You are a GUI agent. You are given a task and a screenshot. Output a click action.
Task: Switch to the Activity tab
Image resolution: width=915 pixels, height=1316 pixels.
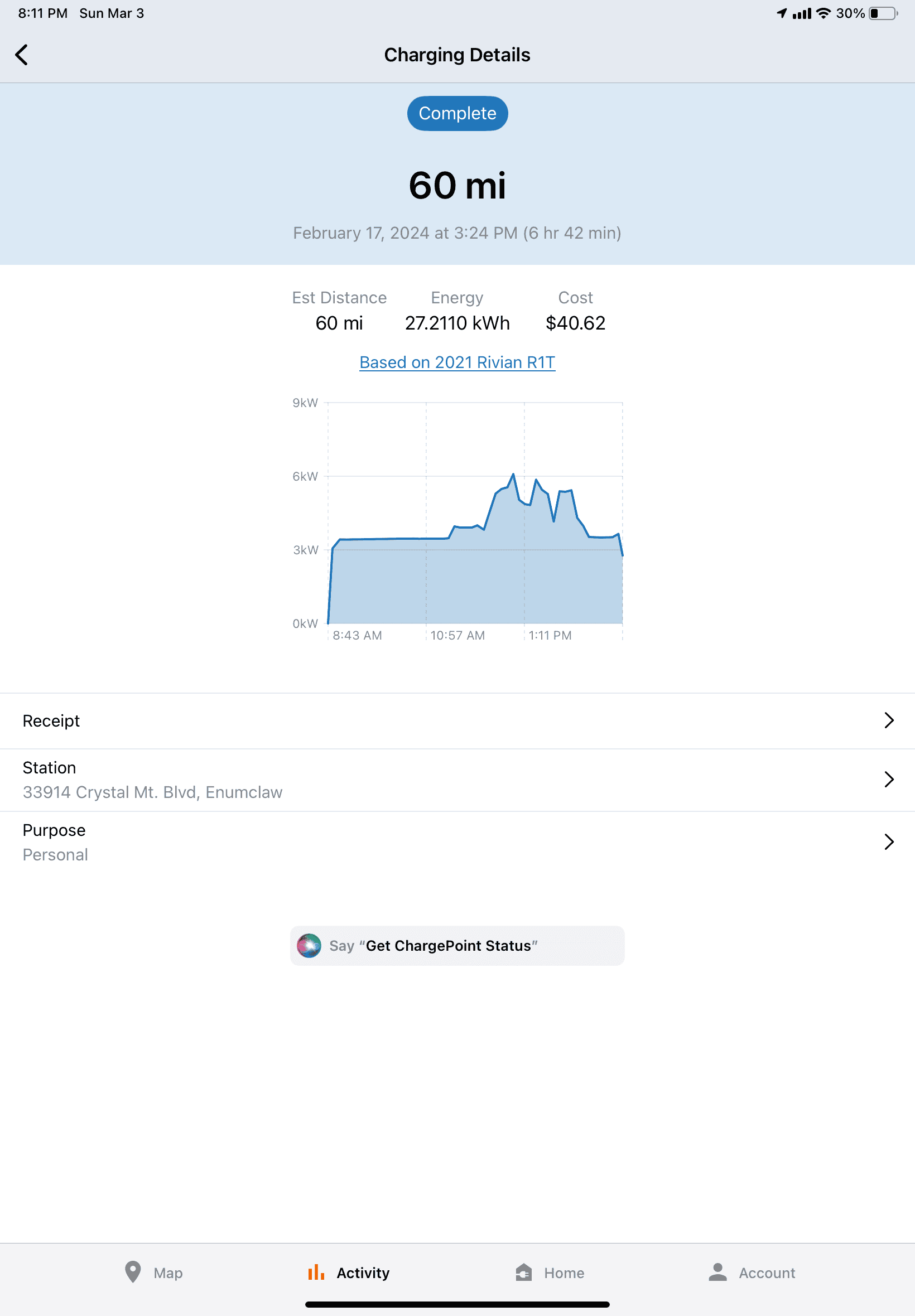pos(349,1273)
